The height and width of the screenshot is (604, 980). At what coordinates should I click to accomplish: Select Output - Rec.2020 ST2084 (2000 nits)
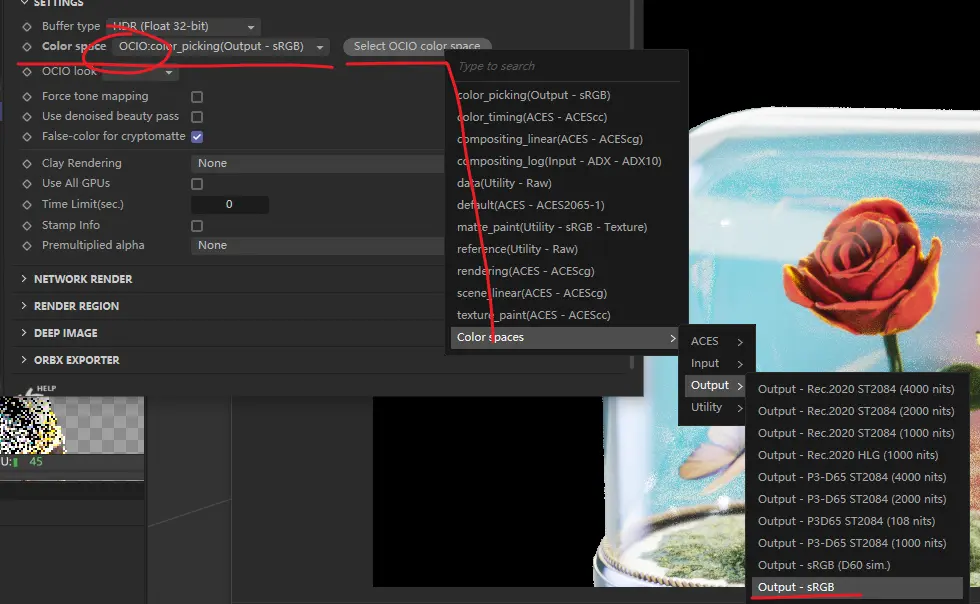coord(856,411)
